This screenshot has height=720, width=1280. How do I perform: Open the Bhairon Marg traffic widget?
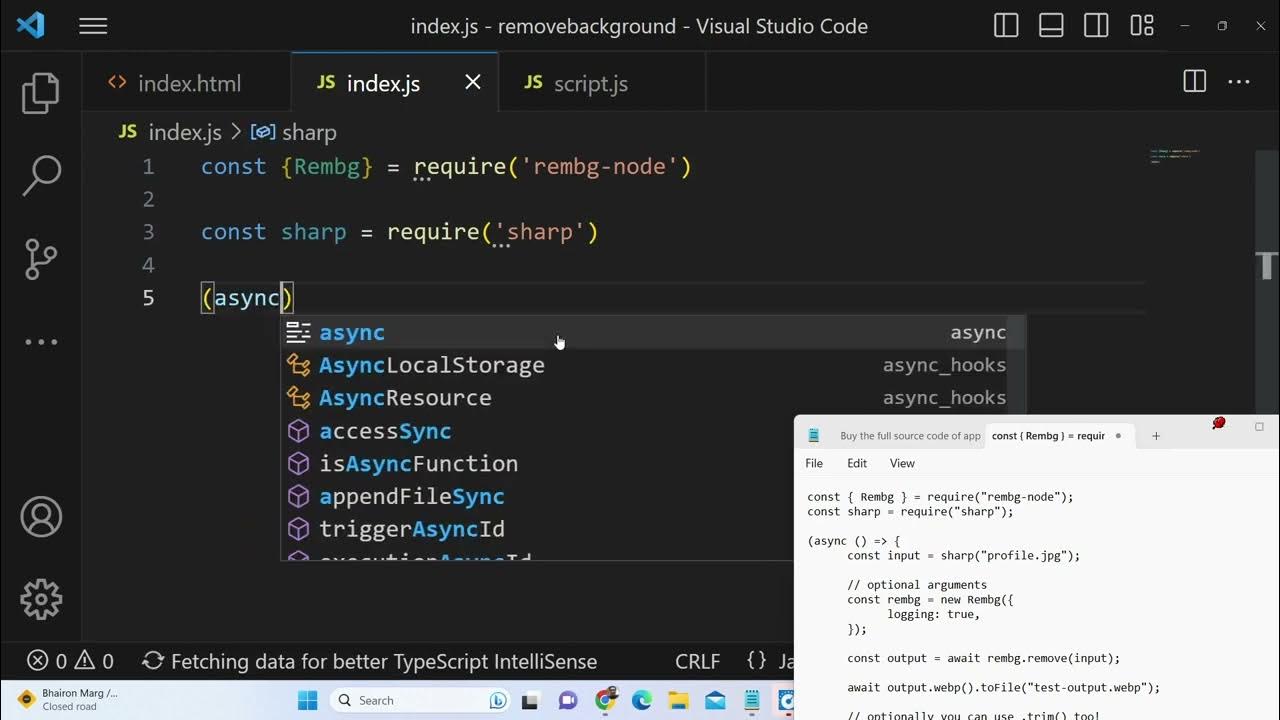[x=67, y=699]
